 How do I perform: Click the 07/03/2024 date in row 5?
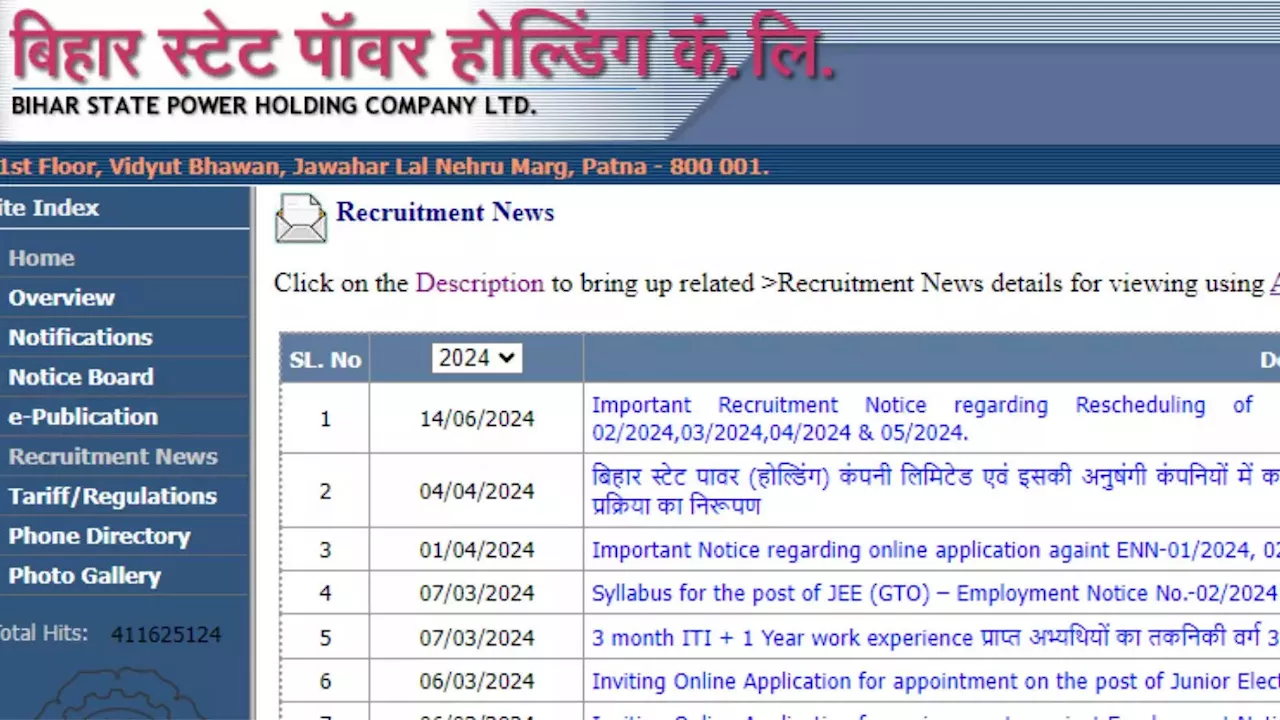pos(477,637)
